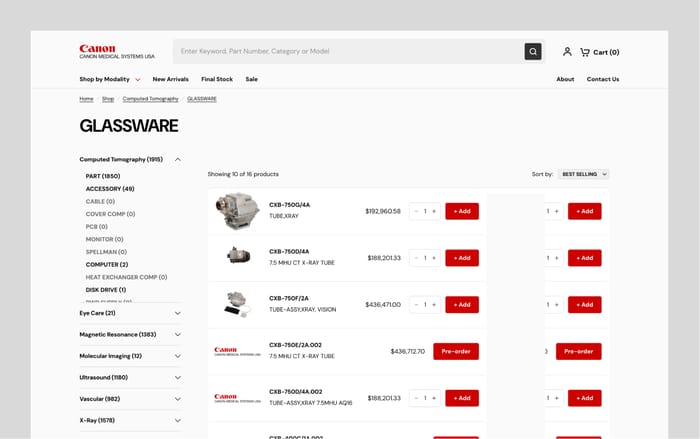The width and height of the screenshot is (700, 439).
Task: Open the Final Stock page
Action: [x=217, y=79]
